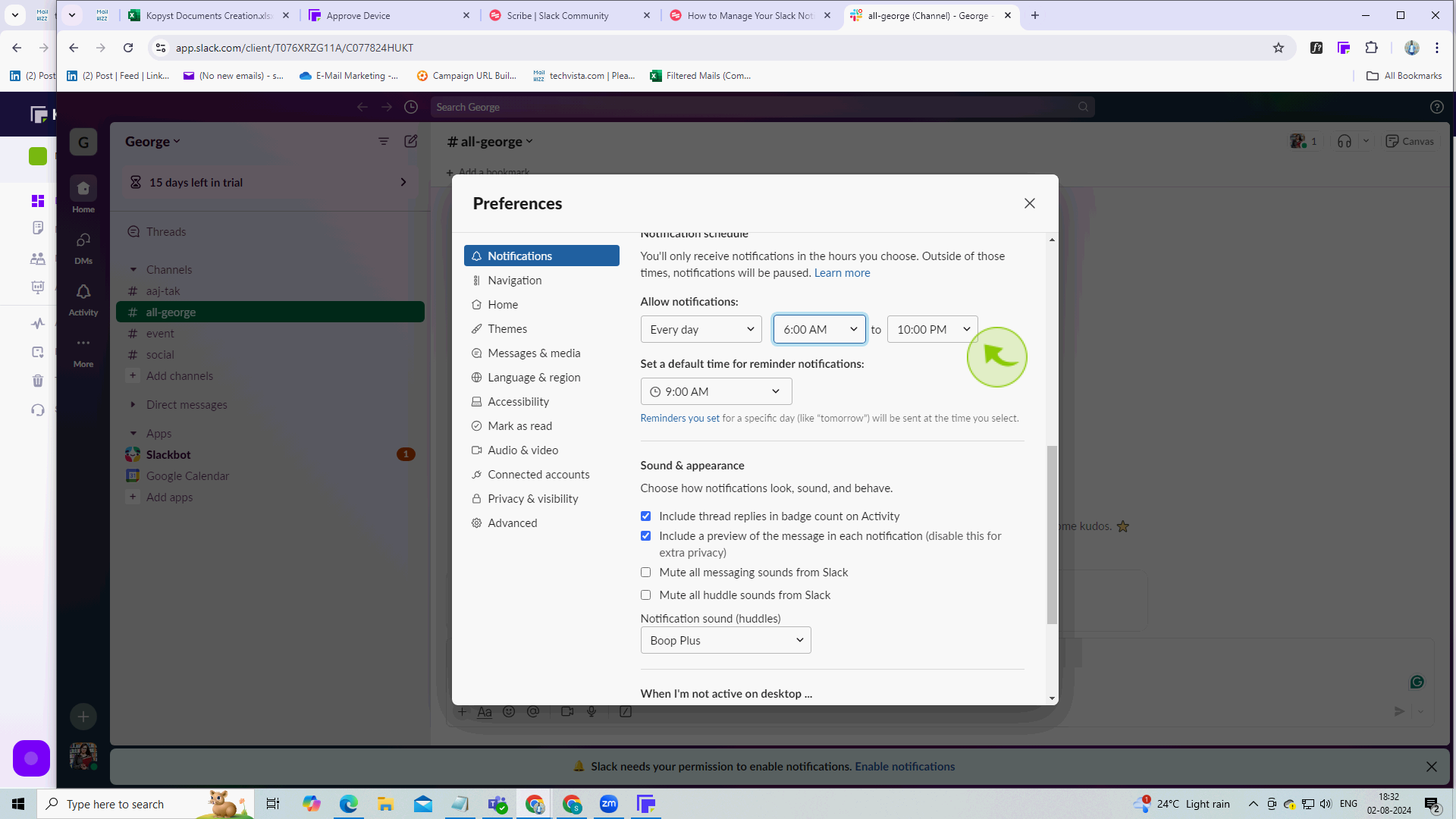
Task: Select Themes preferences option
Action: [507, 328]
